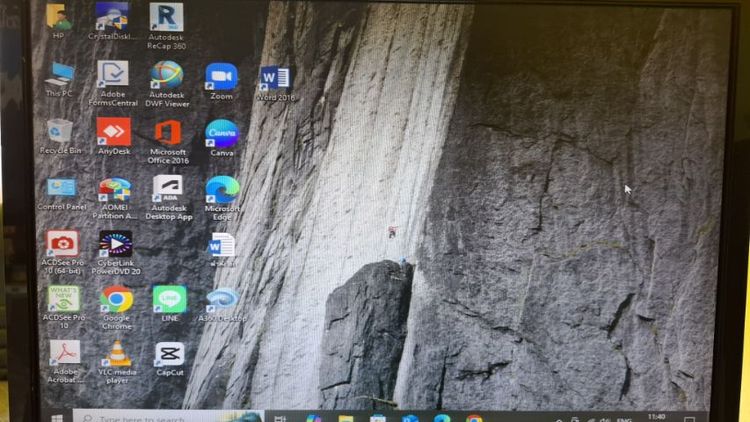Viewport: 750px width, 422px height.
Task: Select the Word 2016 shortcut
Action: pos(275,83)
